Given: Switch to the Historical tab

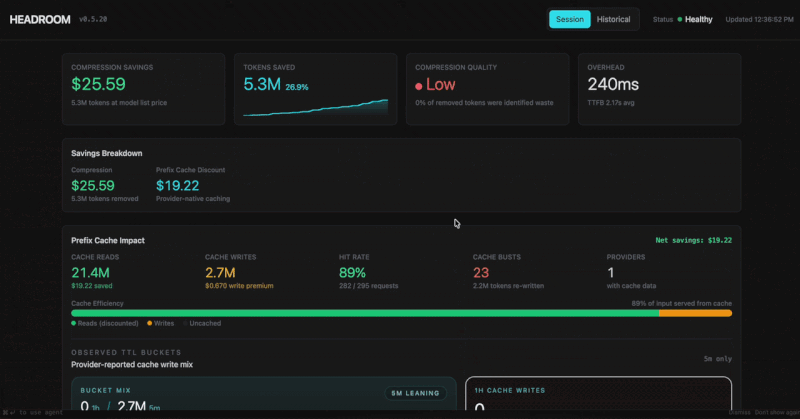Looking at the screenshot, I should coord(613,19).
